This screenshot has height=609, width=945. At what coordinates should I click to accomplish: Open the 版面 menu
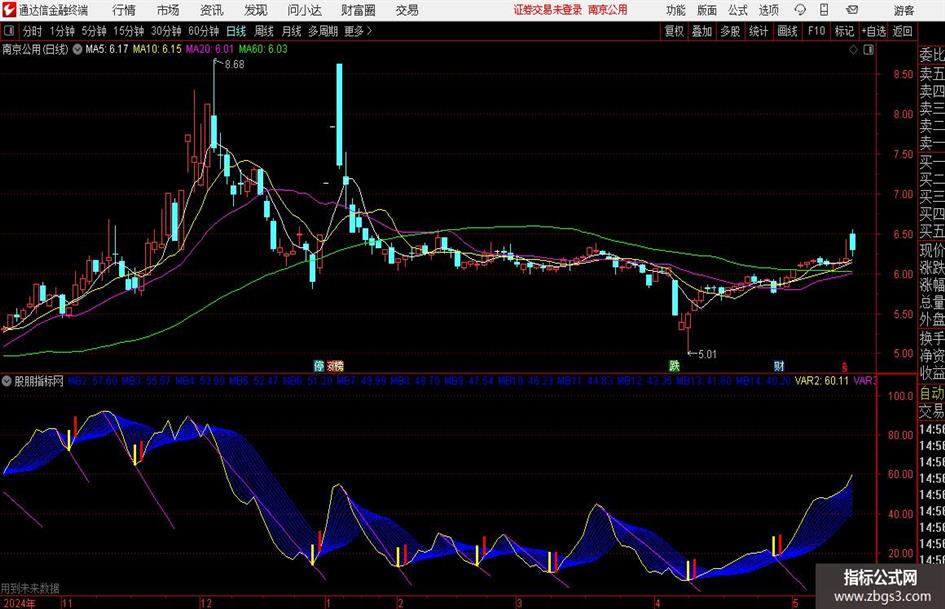pos(707,10)
